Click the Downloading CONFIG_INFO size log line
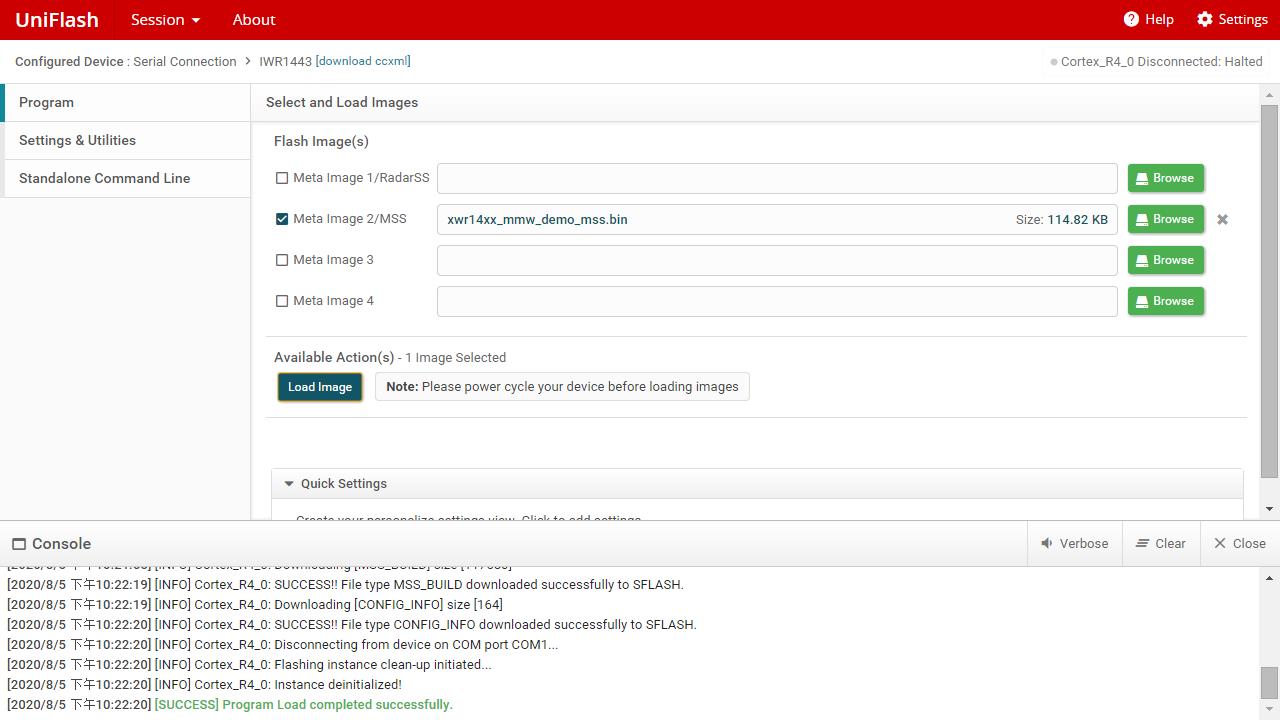This screenshot has height=720, width=1280. pos(255,605)
